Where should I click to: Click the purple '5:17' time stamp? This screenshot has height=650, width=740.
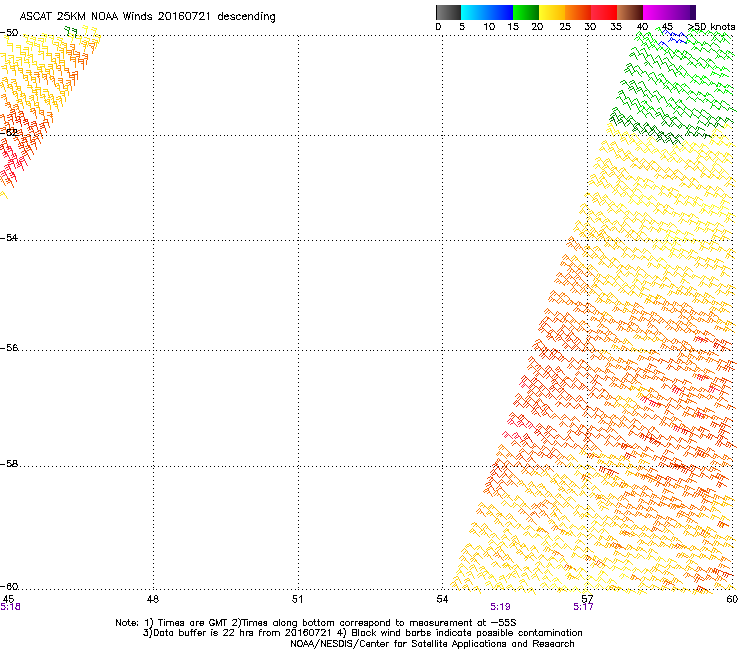pos(583,607)
